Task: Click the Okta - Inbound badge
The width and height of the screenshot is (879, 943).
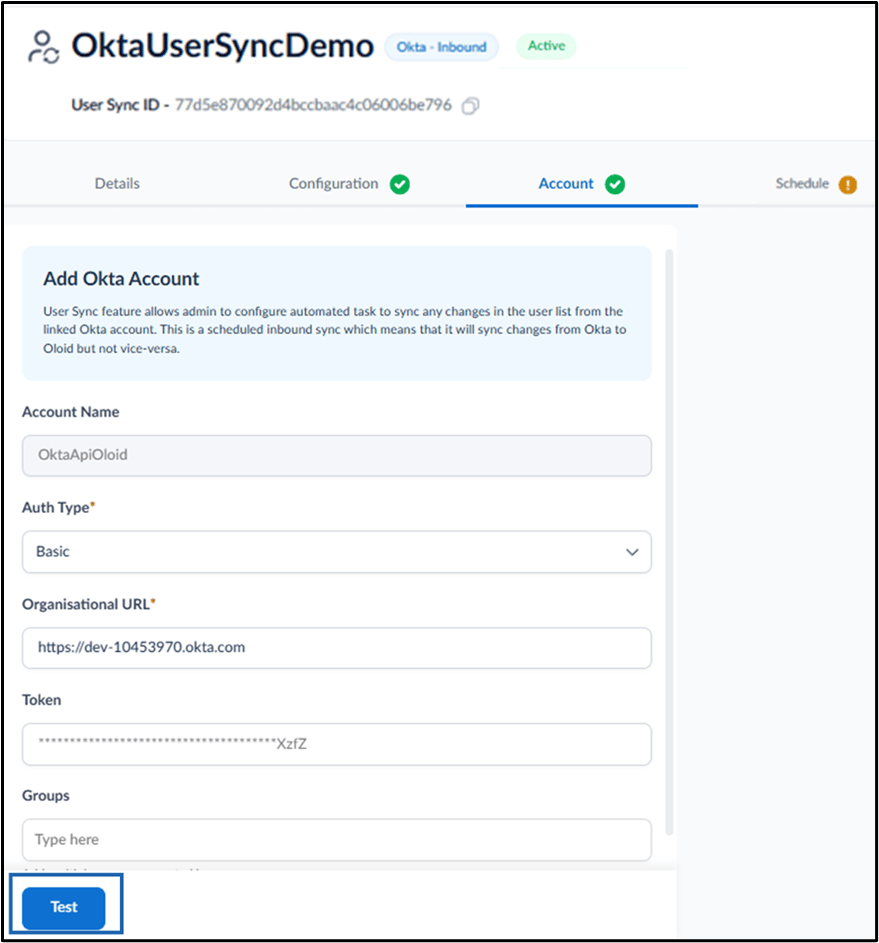Action: click(441, 47)
